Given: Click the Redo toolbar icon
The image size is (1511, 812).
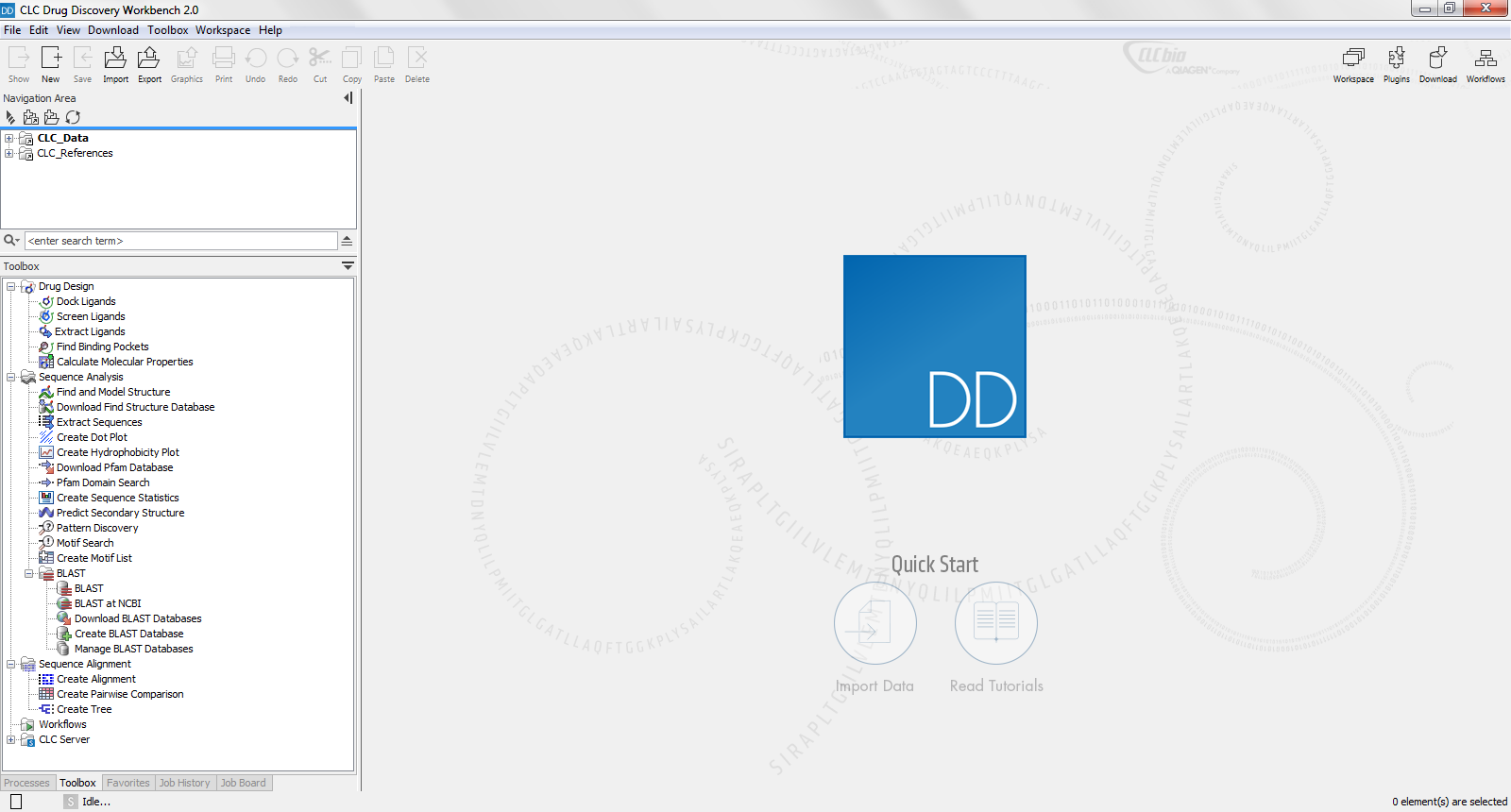Looking at the screenshot, I should pyautogui.click(x=288, y=59).
